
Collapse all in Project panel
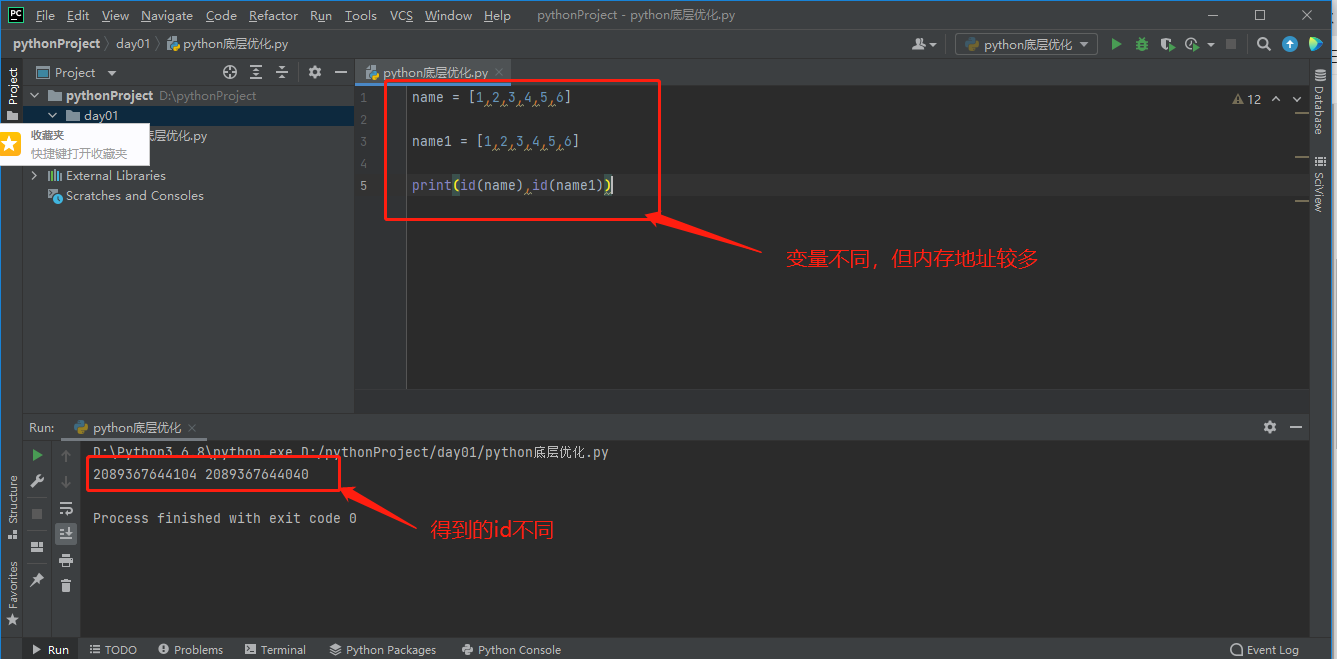point(282,72)
